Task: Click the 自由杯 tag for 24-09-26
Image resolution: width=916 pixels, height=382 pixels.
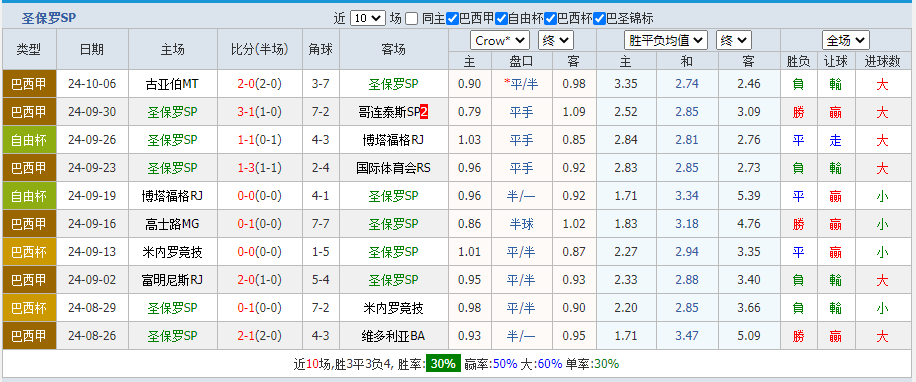Action: pyautogui.click(x=29, y=140)
